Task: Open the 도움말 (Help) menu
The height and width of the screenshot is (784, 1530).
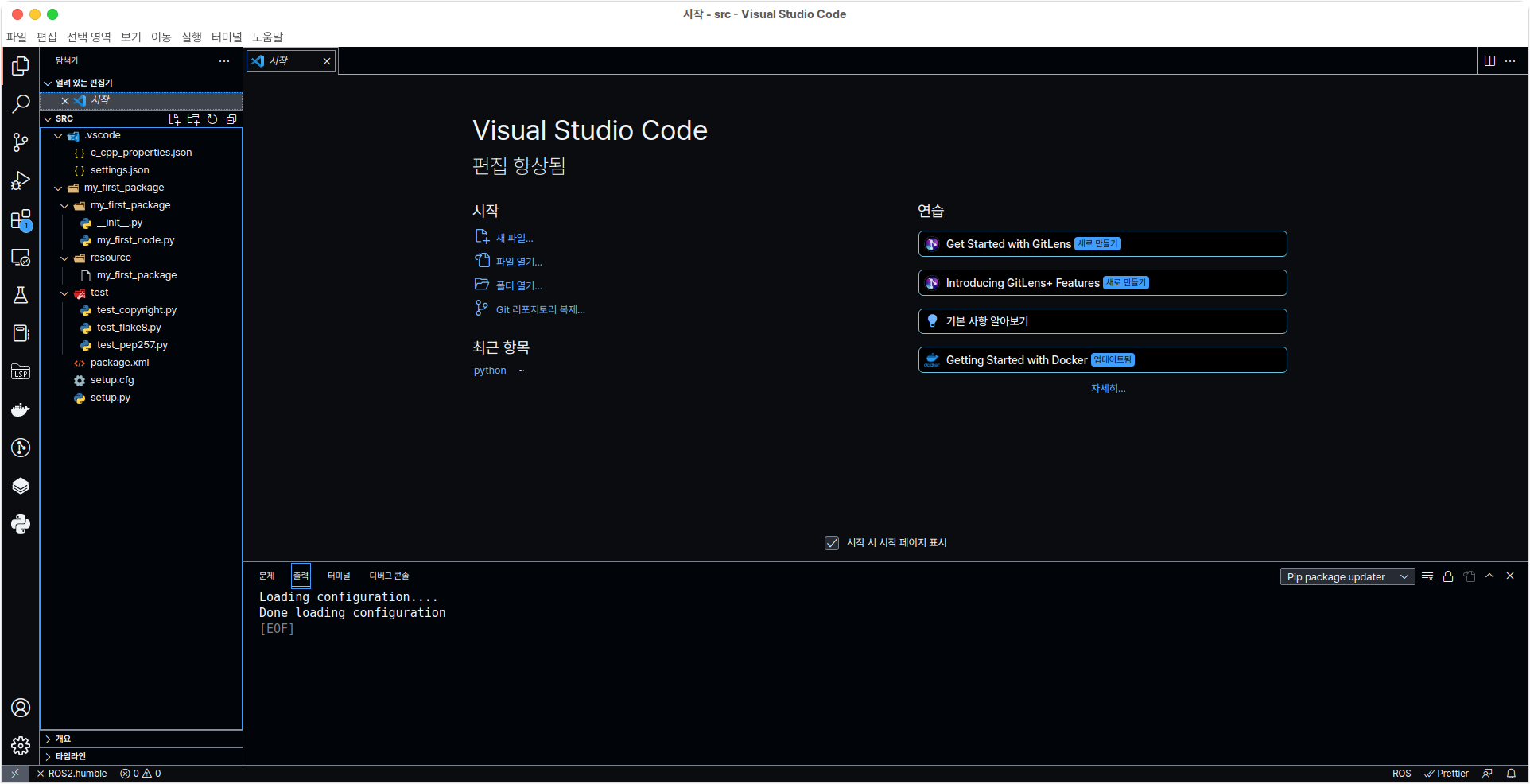Action: point(267,37)
